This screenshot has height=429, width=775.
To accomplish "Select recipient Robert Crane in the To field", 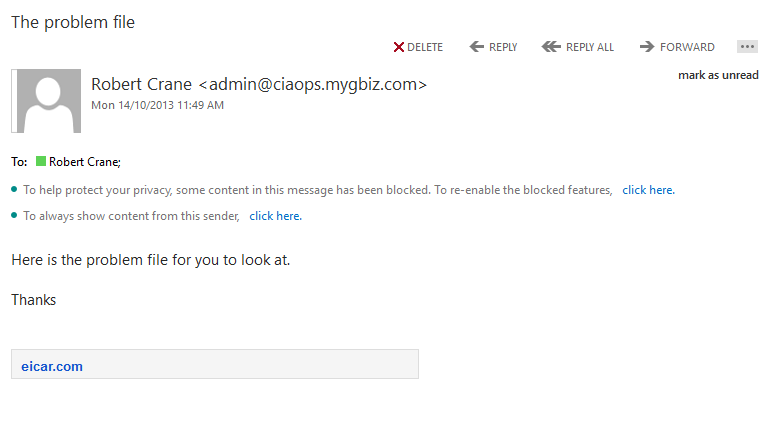I will 85,161.
